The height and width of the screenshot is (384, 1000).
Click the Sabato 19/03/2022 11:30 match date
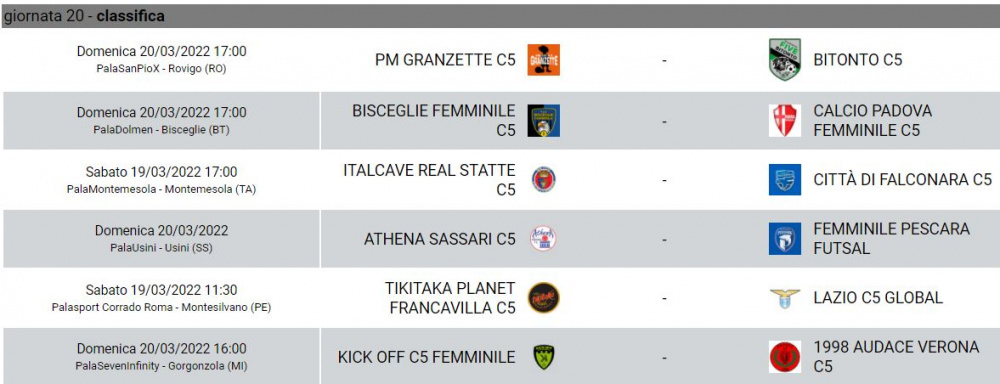(161, 290)
